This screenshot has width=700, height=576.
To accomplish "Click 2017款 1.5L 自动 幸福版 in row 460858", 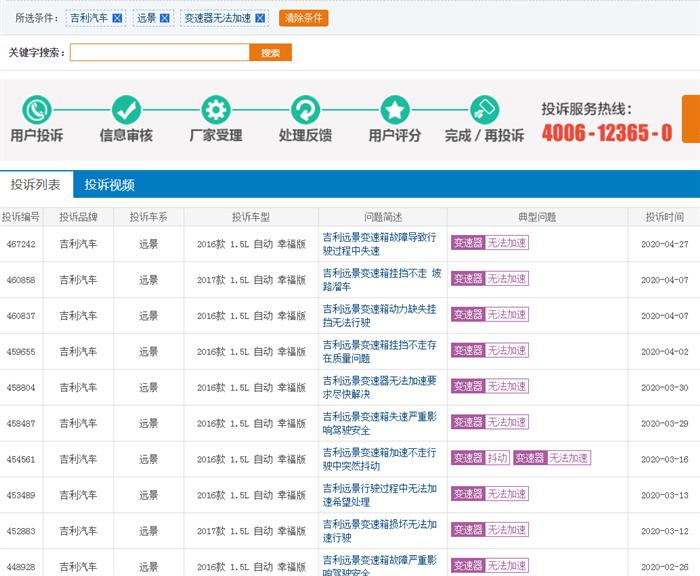I will click(251, 280).
